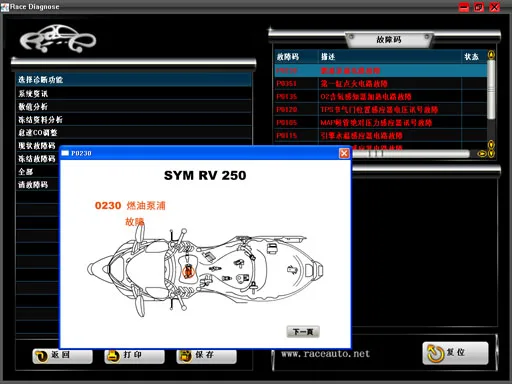Image resolution: width=512 pixels, height=384 pixels.
Task: Click the TPS throttle sensor fault description
Action: click(379, 110)
